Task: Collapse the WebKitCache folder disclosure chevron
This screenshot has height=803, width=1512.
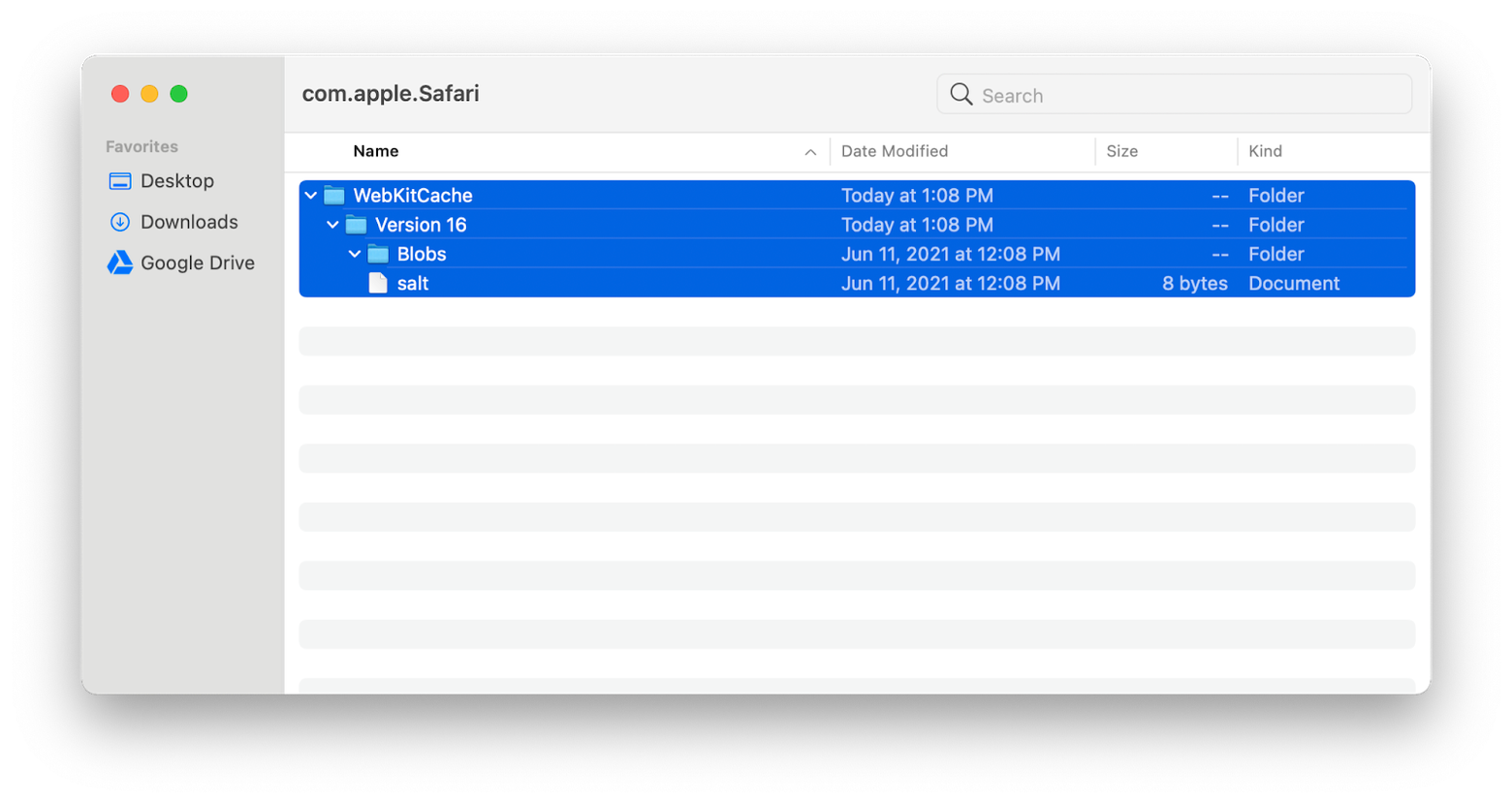Action: [311, 196]
